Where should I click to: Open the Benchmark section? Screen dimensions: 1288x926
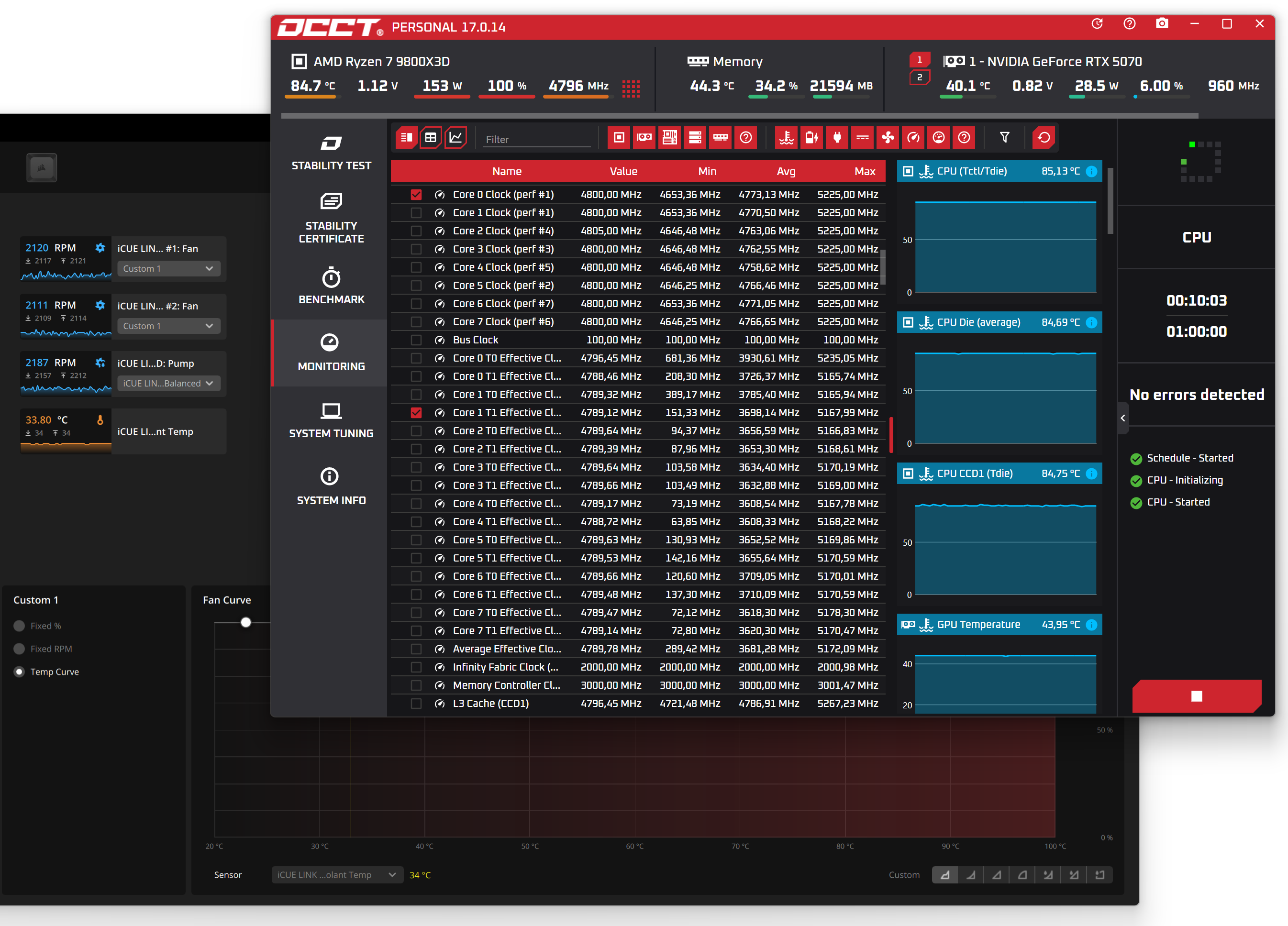pyautogui.click(x=331, y=287)
